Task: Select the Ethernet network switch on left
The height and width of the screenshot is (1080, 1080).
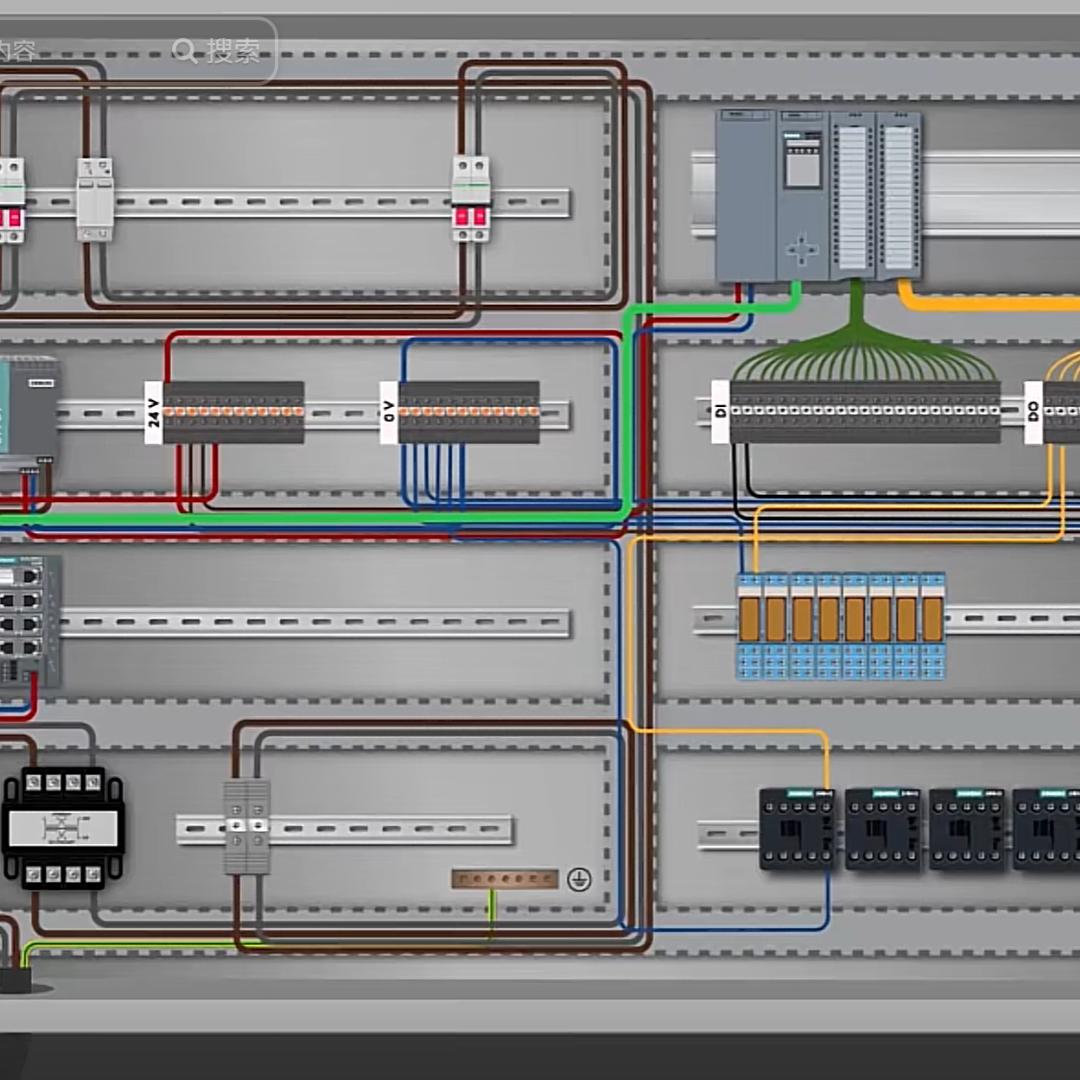Action: pos(28,620)
